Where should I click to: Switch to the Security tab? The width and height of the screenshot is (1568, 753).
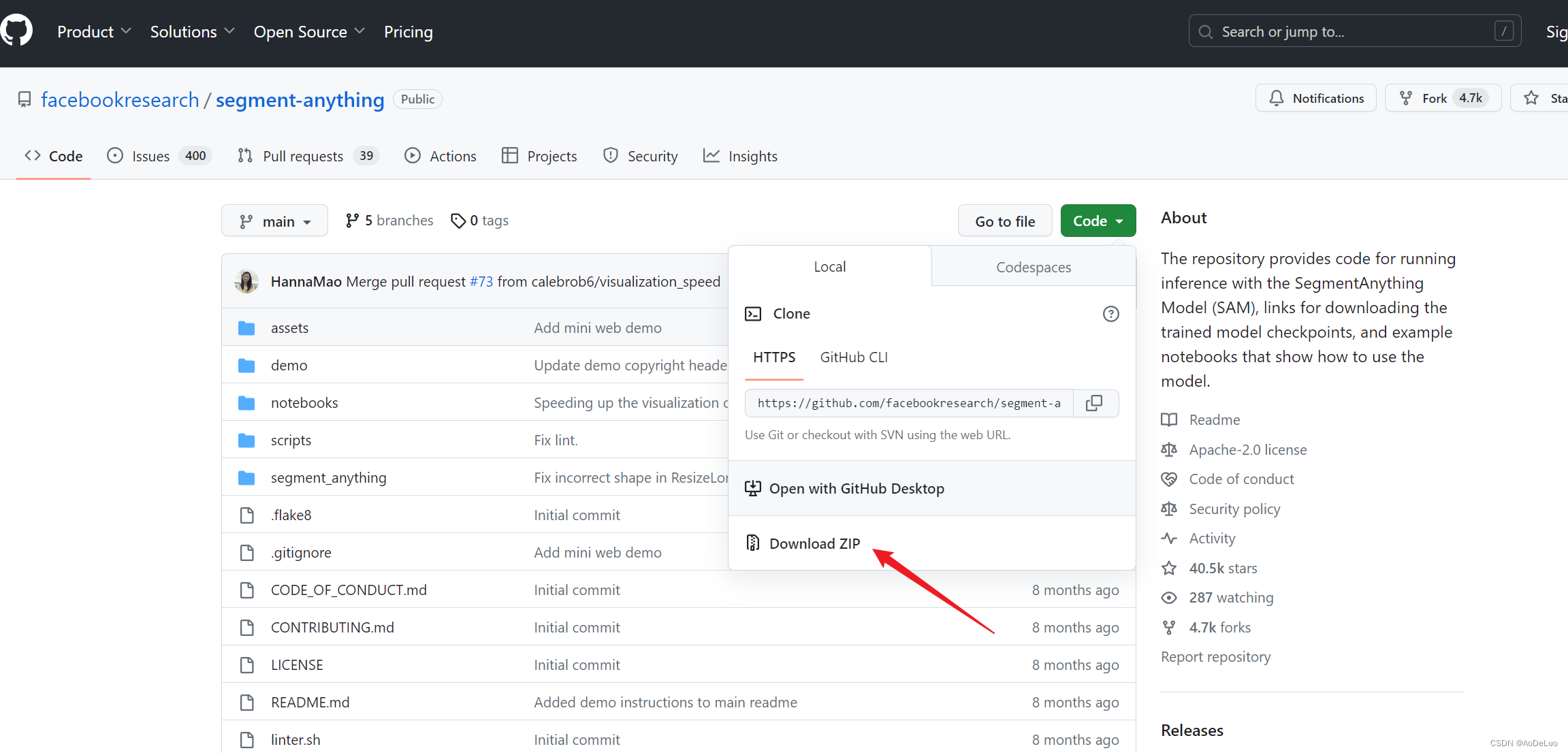click(x=641, y=156)
